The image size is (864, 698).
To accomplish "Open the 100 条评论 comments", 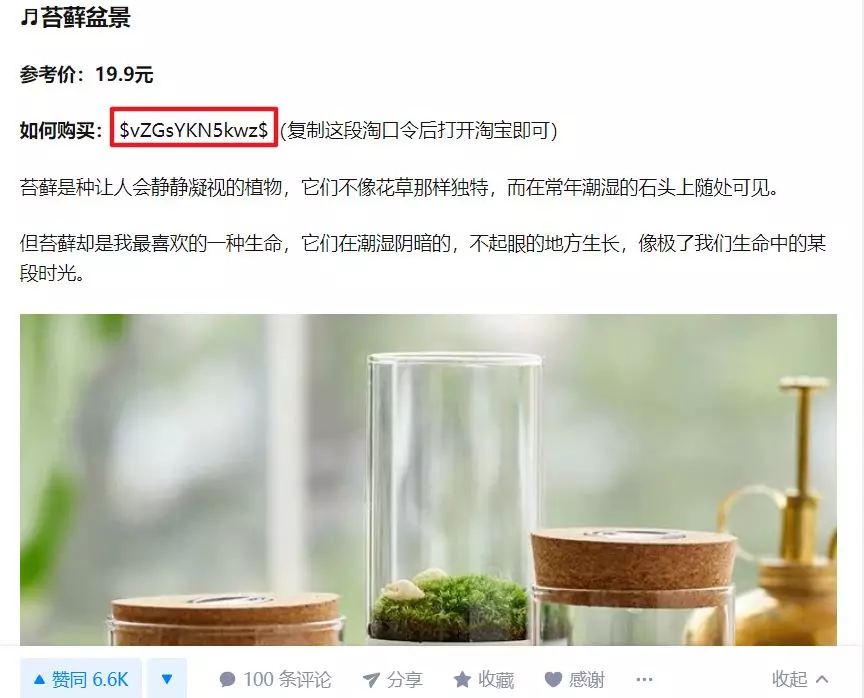I will pyautogui.click(x=275, y=679).
